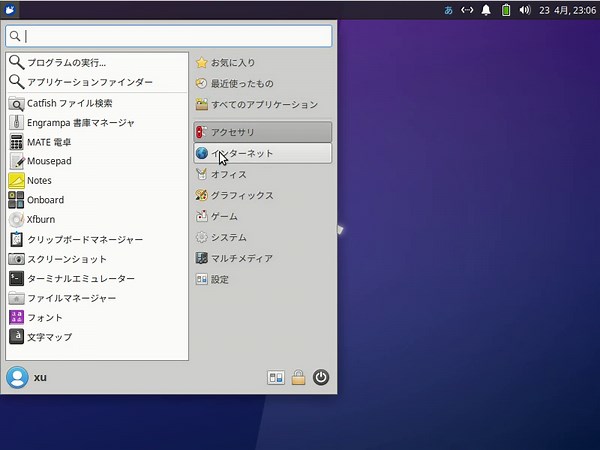The height and width of the screenshot is (450, 600).
Task: Open the network connection tray icon
Action: point(467,10)
